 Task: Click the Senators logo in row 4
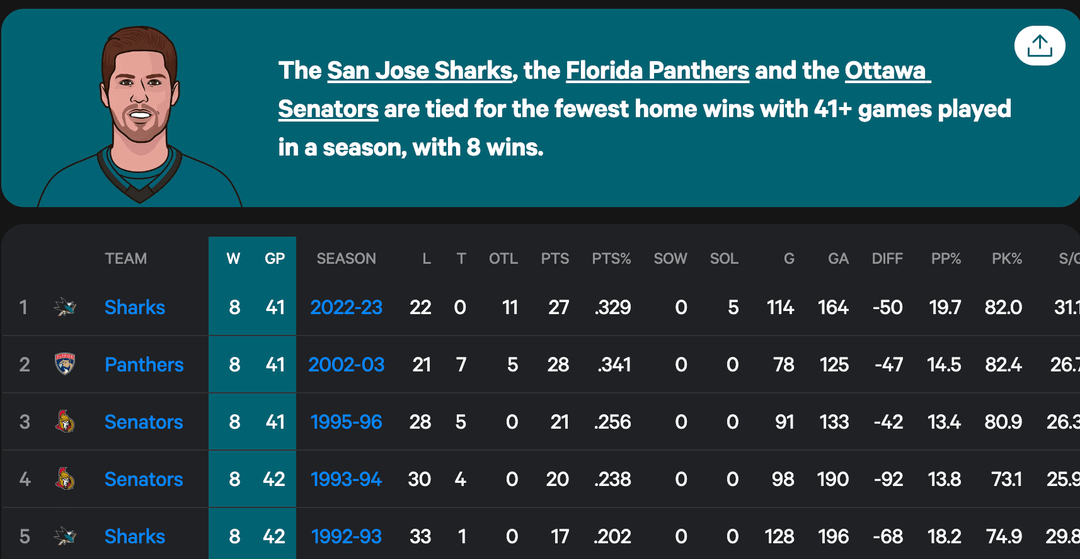click(65, 479)
